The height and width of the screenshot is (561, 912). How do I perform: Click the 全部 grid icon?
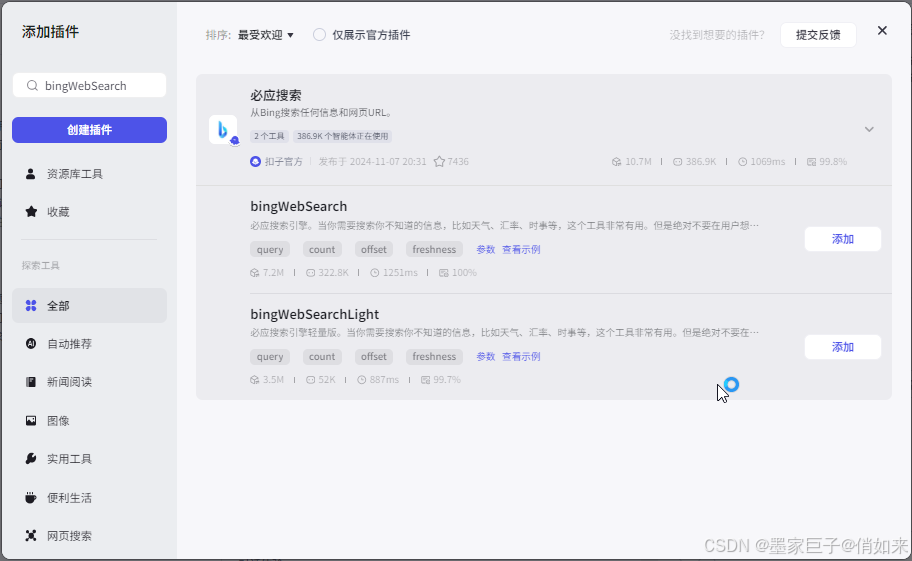[31, 306]
